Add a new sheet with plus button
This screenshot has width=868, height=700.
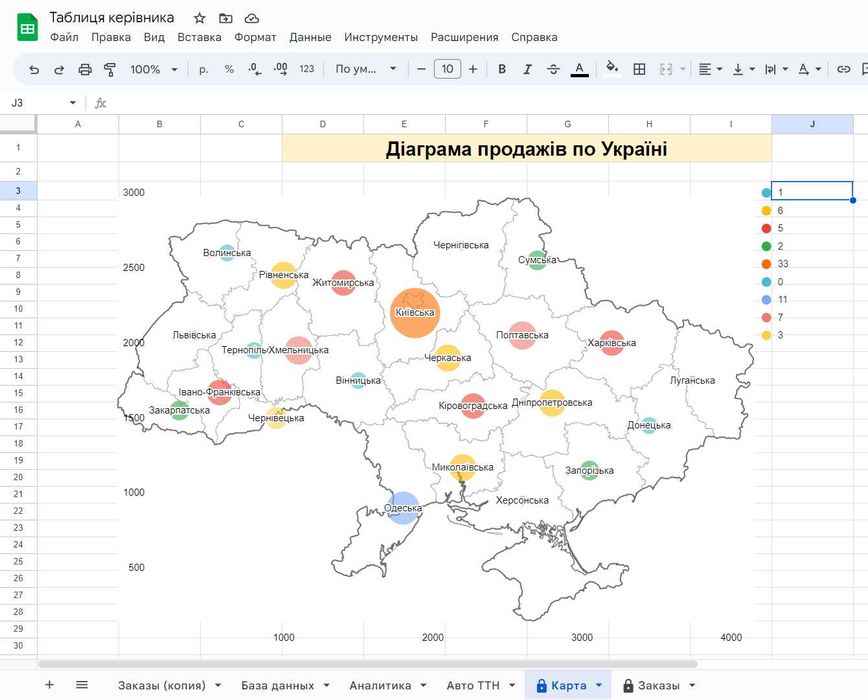click(49, 685)
